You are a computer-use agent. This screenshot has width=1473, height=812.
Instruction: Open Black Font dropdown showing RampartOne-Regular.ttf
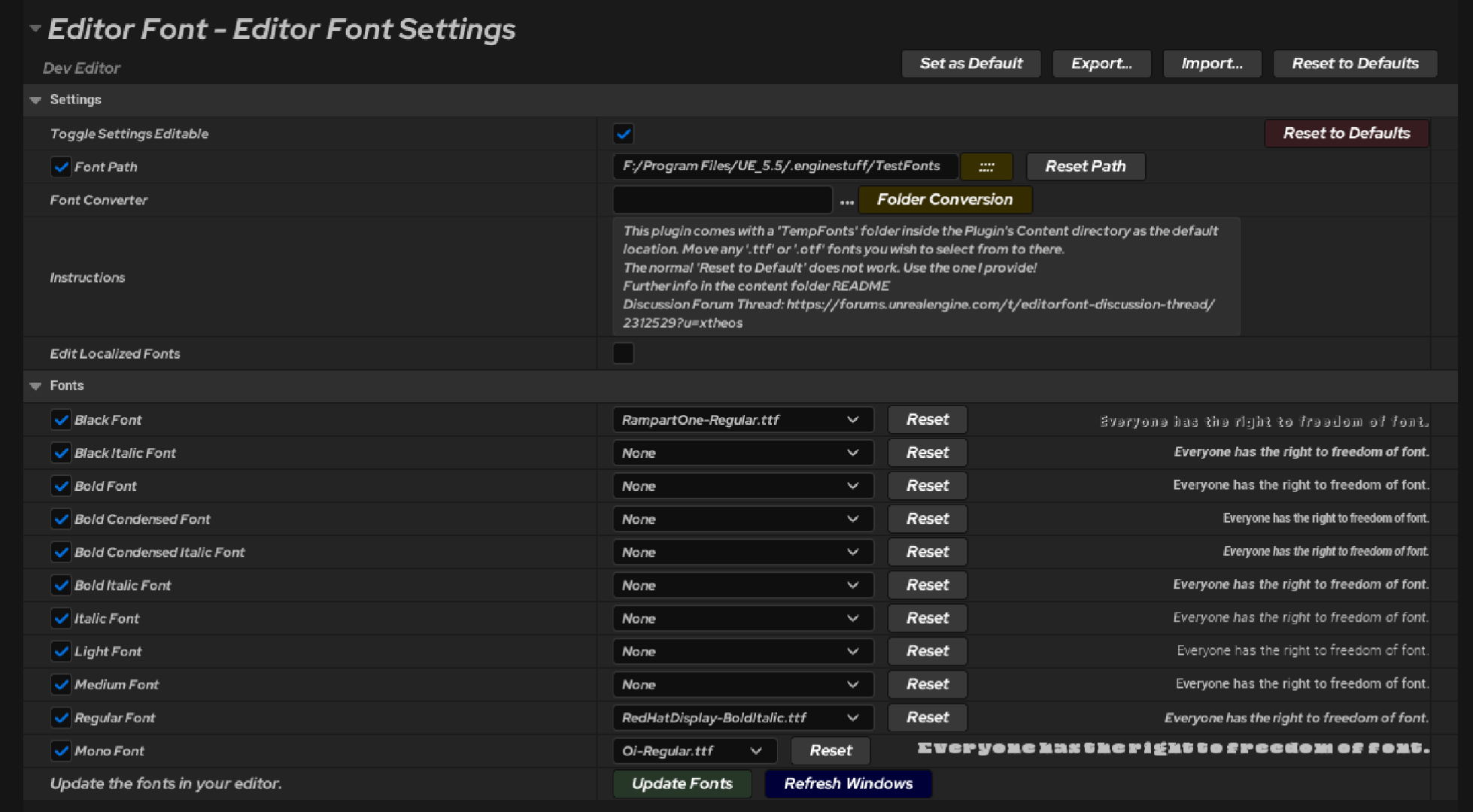(743, 420)
